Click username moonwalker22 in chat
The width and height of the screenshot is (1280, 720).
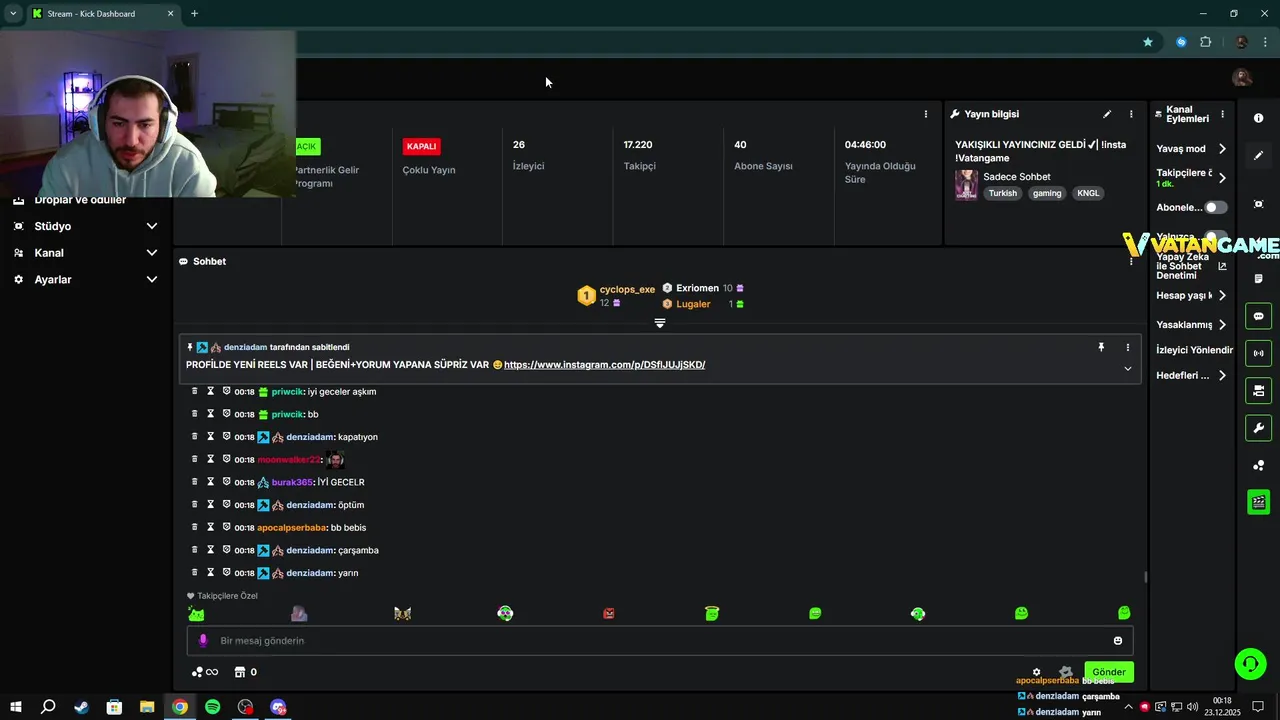289,460
